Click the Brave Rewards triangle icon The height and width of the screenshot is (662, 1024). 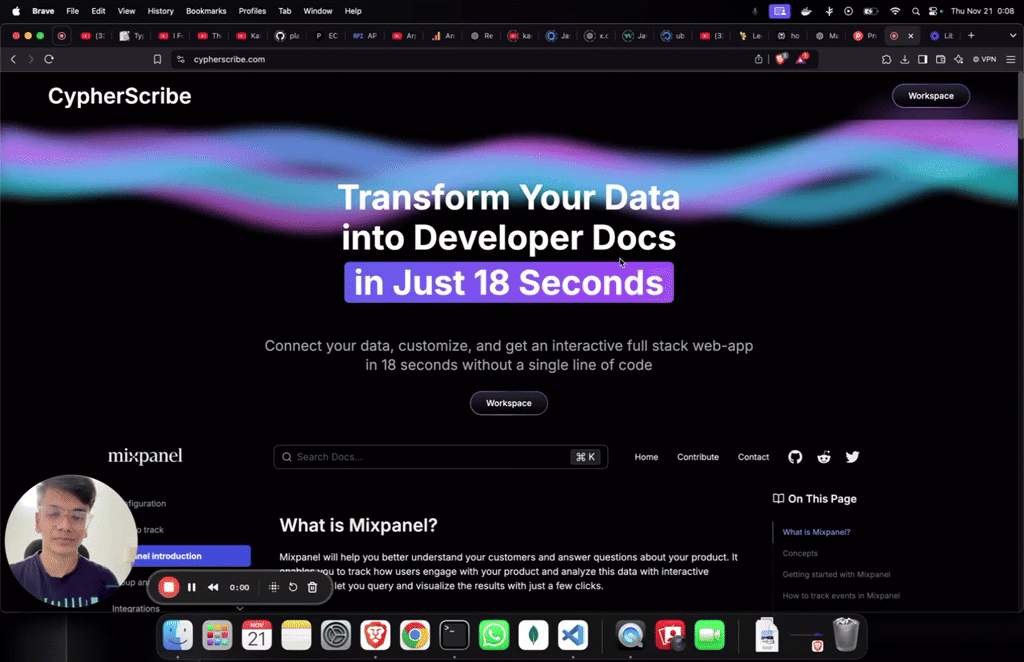click(x=802, y=59)
